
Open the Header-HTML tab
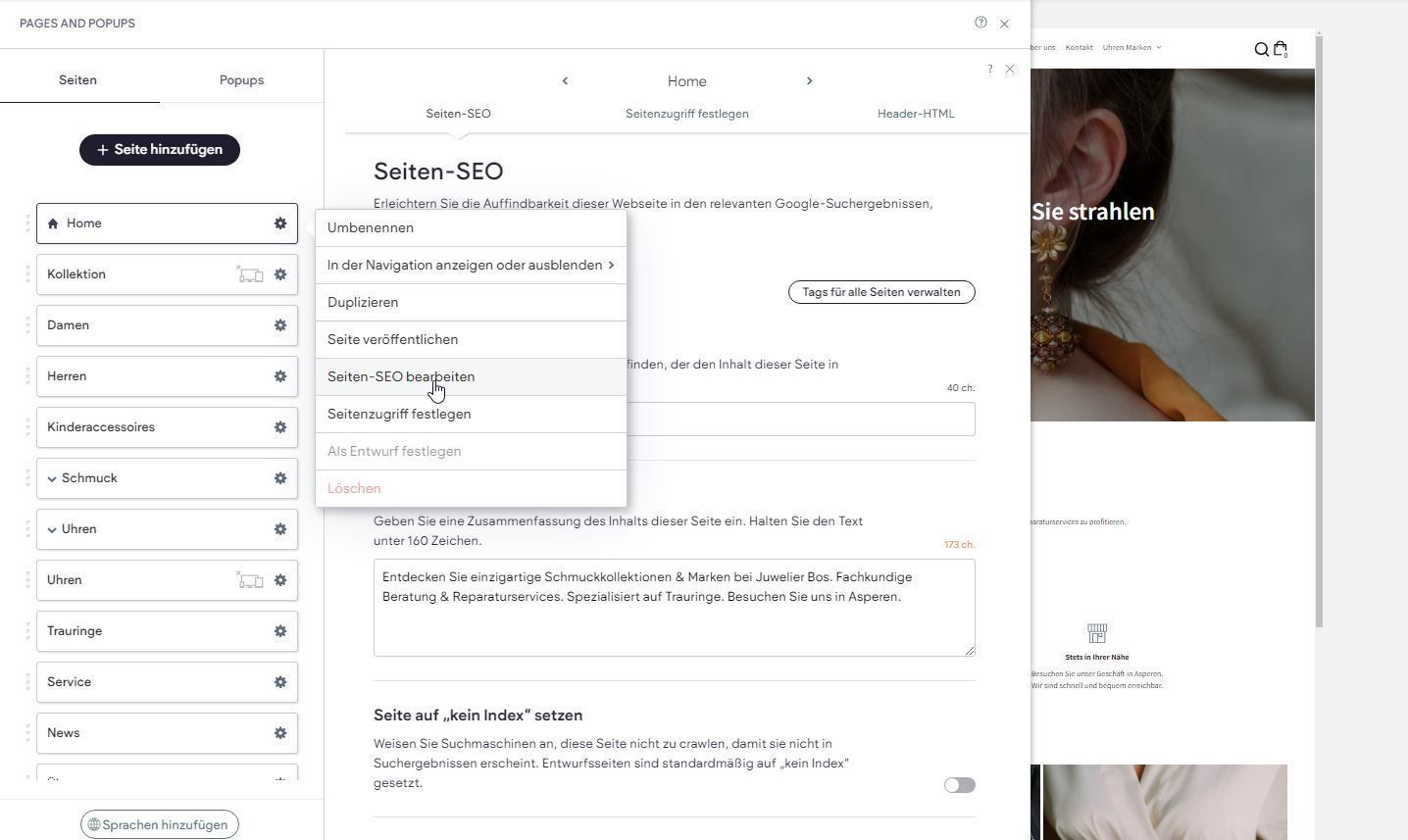click(916, 114)
